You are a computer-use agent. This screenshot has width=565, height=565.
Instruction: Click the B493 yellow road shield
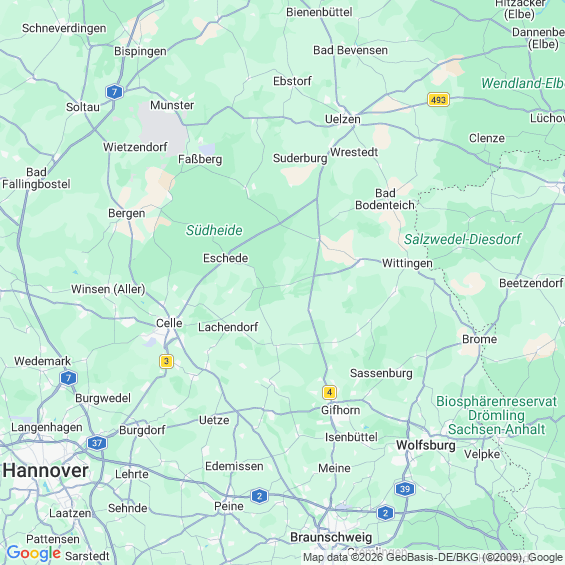coord(438,99)
